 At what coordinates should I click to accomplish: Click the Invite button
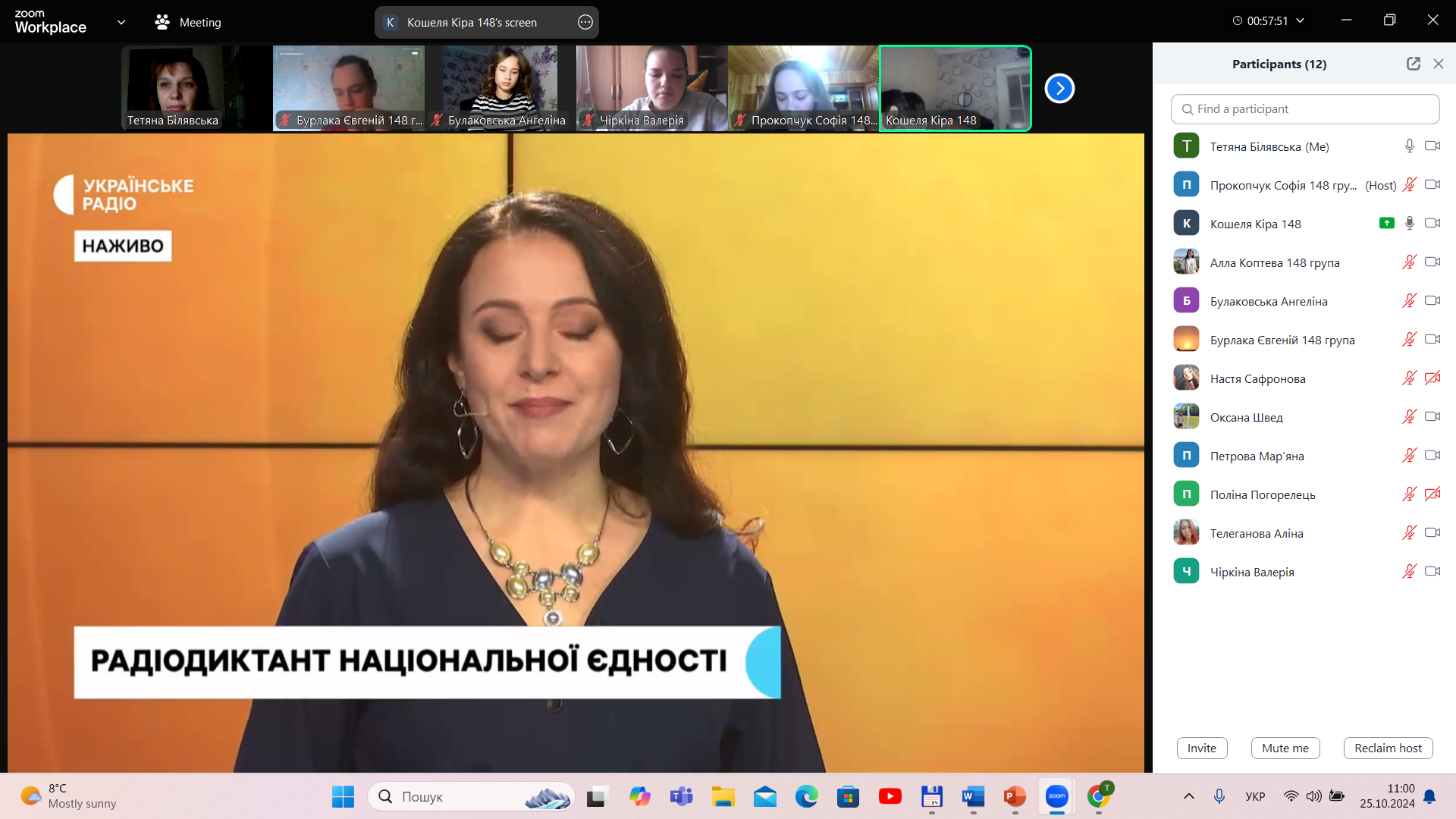(x=1201, y=748)
